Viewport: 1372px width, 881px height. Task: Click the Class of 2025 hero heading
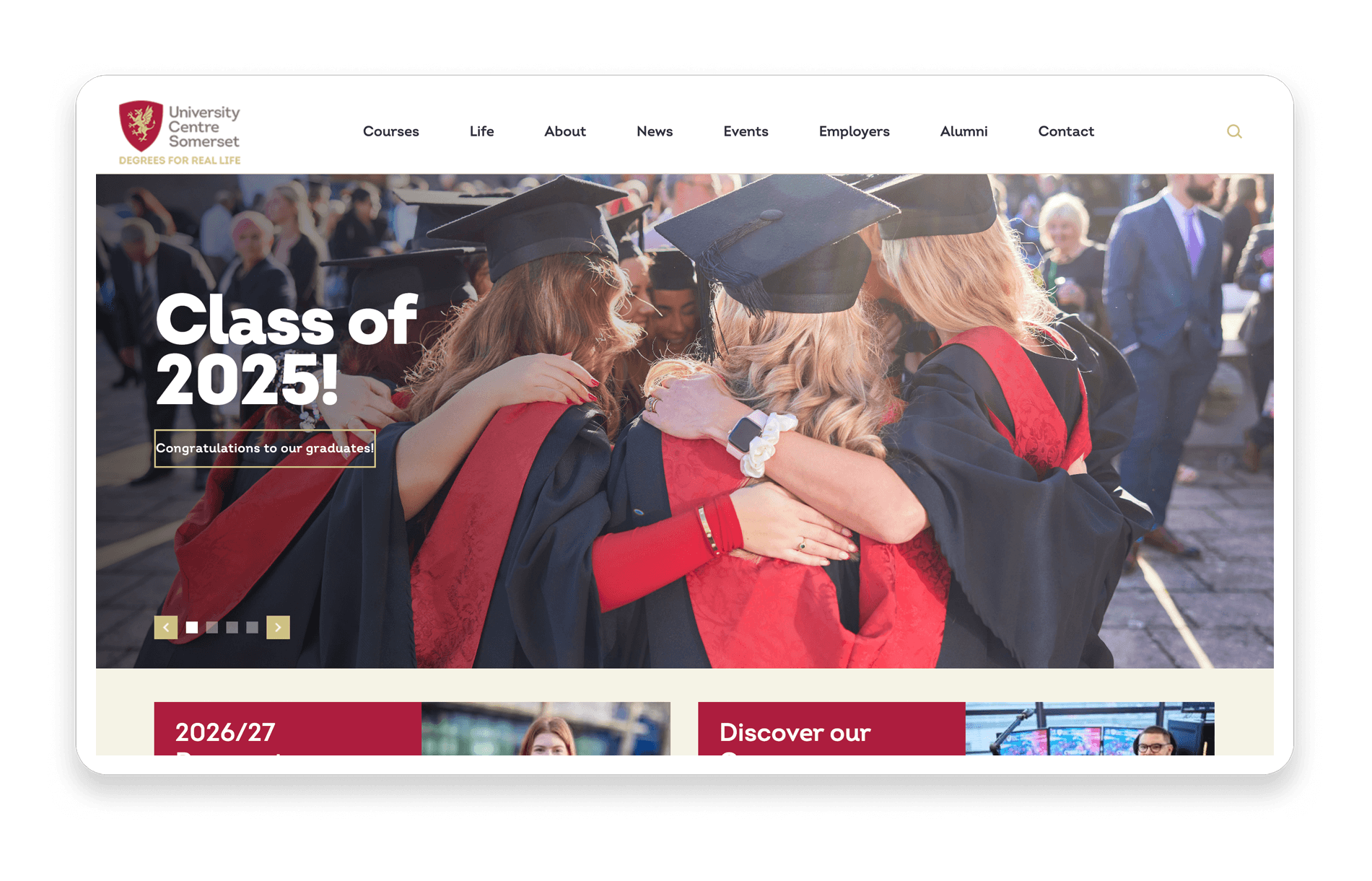287,350
